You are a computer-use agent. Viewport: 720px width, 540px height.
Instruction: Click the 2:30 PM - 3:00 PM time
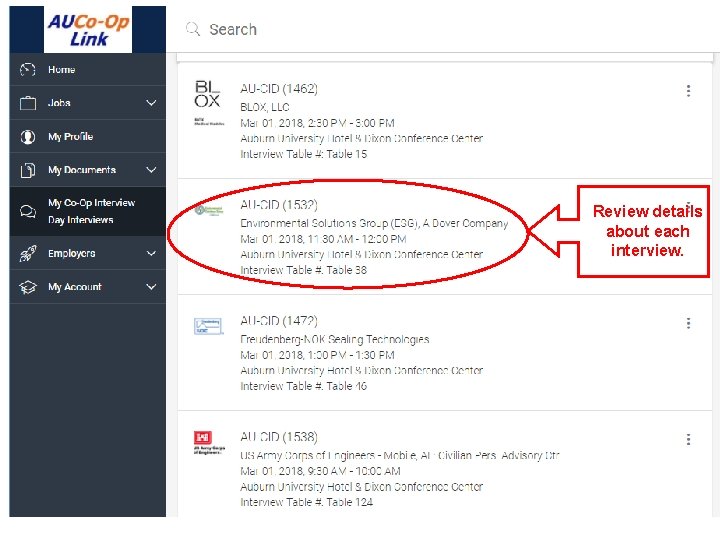[351, 123]
